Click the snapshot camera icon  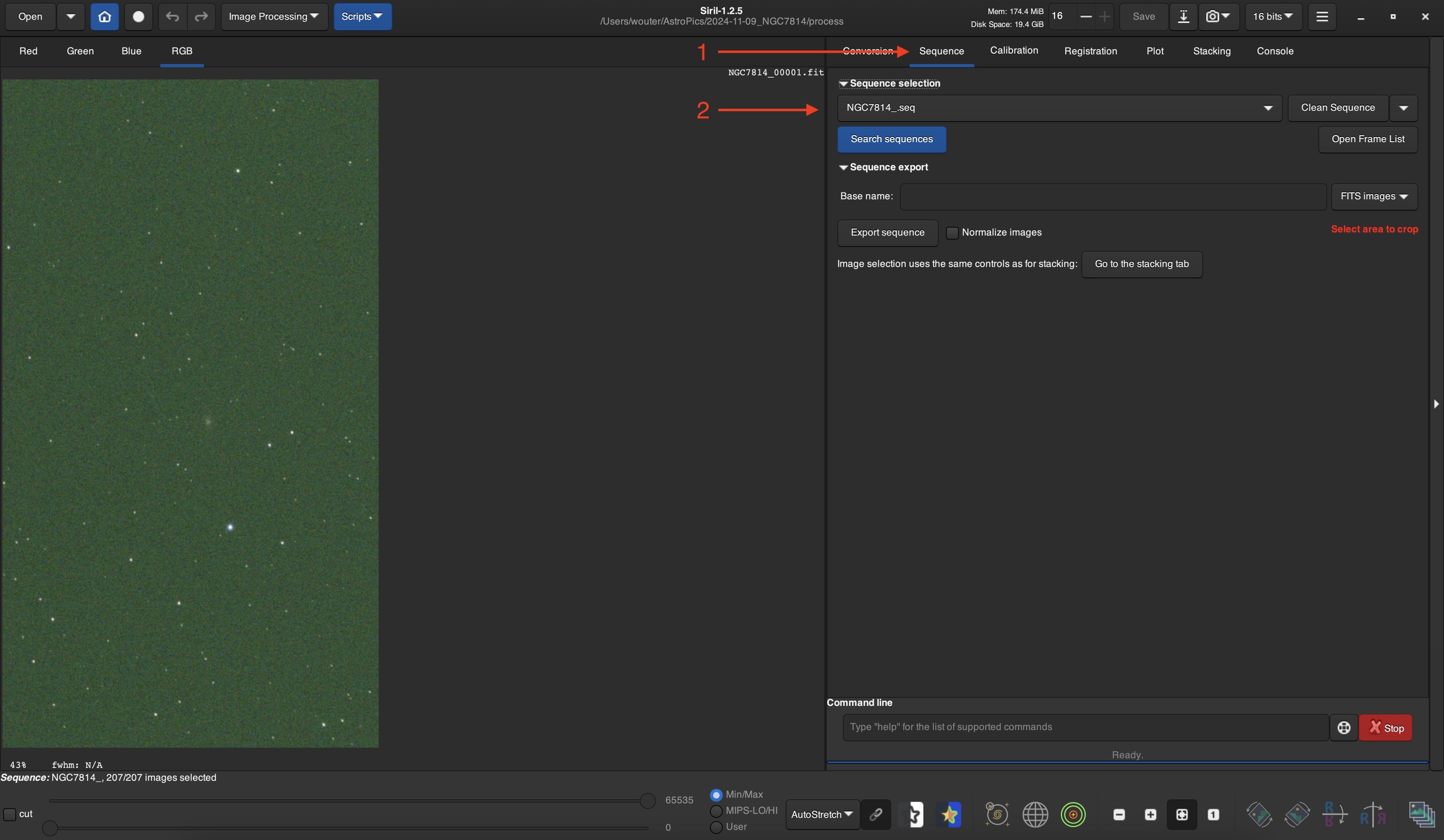1212,17
